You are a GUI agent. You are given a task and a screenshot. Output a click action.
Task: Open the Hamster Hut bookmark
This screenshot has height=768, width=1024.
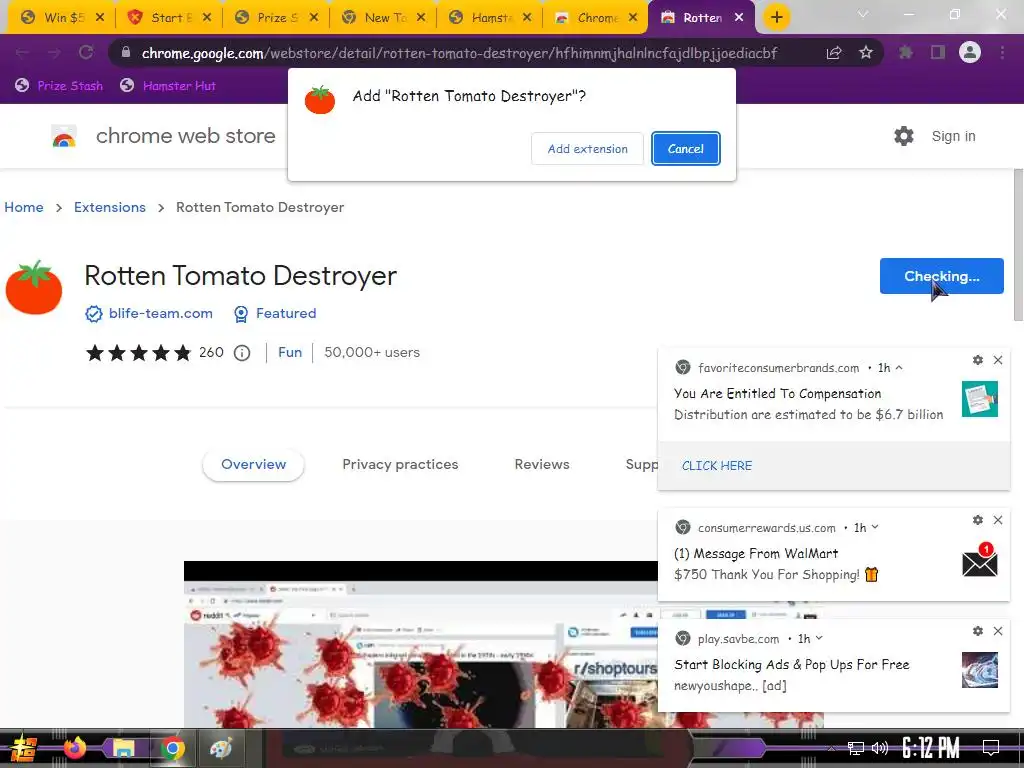coord(168,86)
